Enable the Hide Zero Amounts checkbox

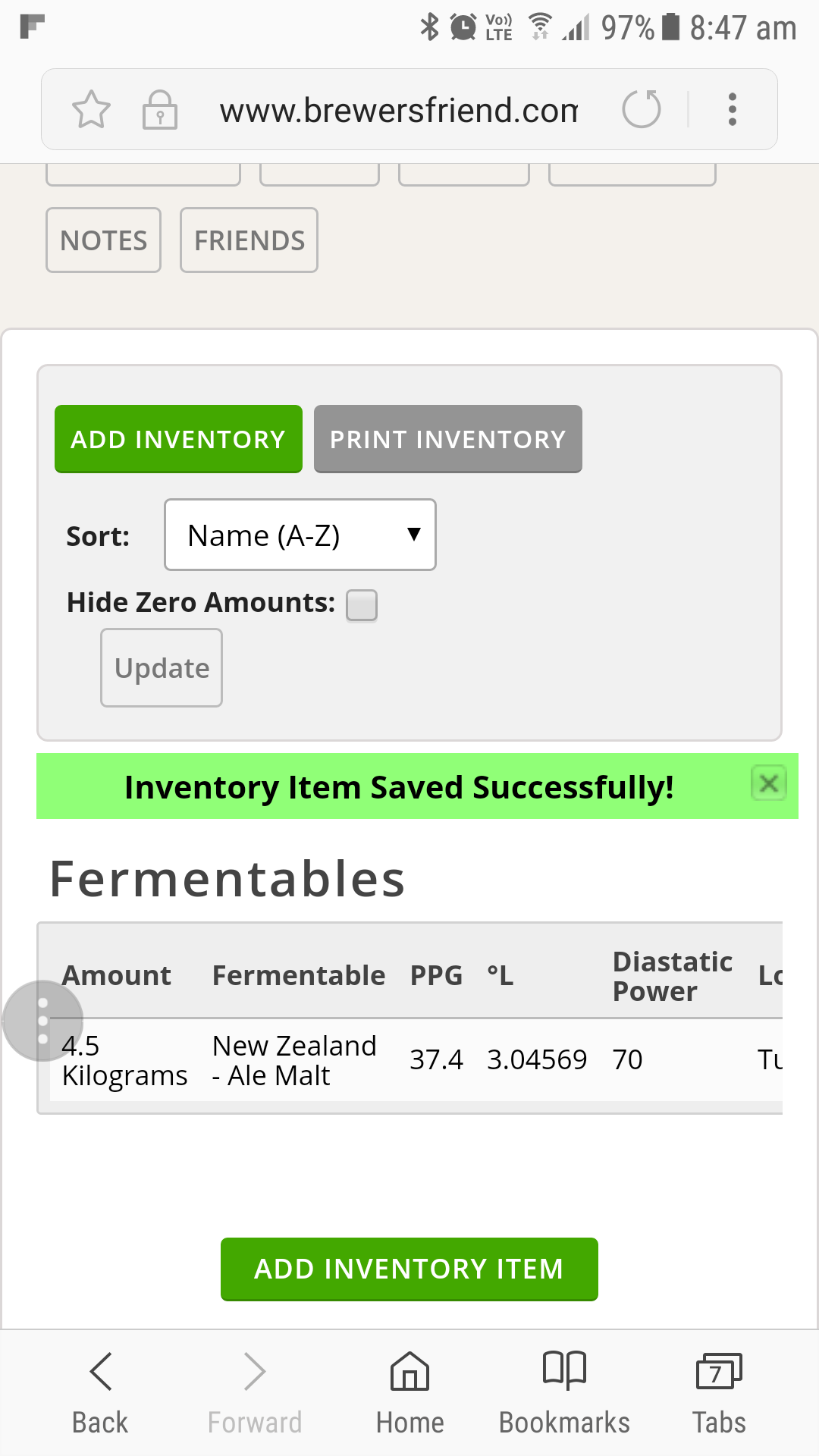[x=362, y=605]
